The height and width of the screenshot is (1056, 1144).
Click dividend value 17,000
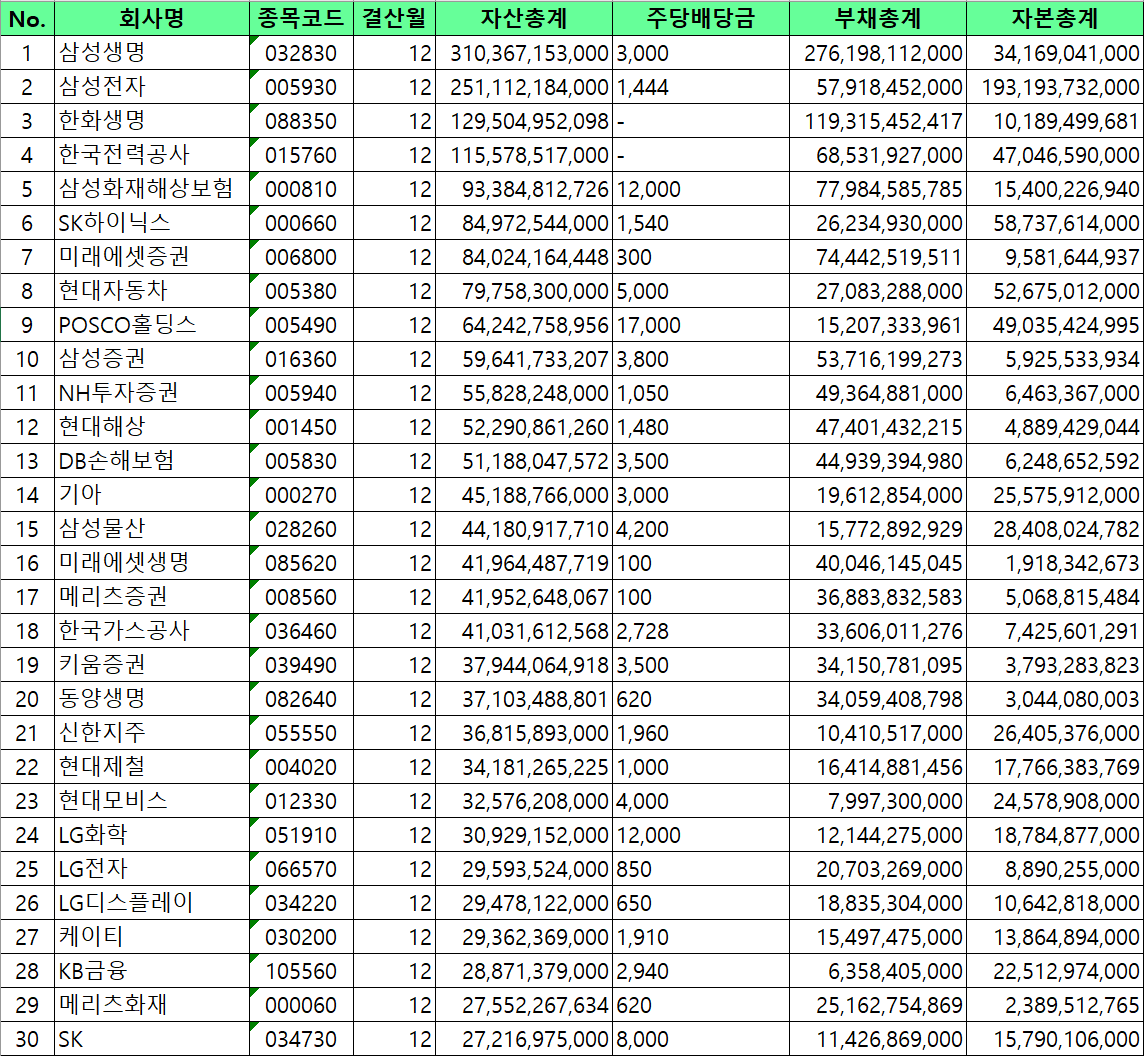[700, 325]
